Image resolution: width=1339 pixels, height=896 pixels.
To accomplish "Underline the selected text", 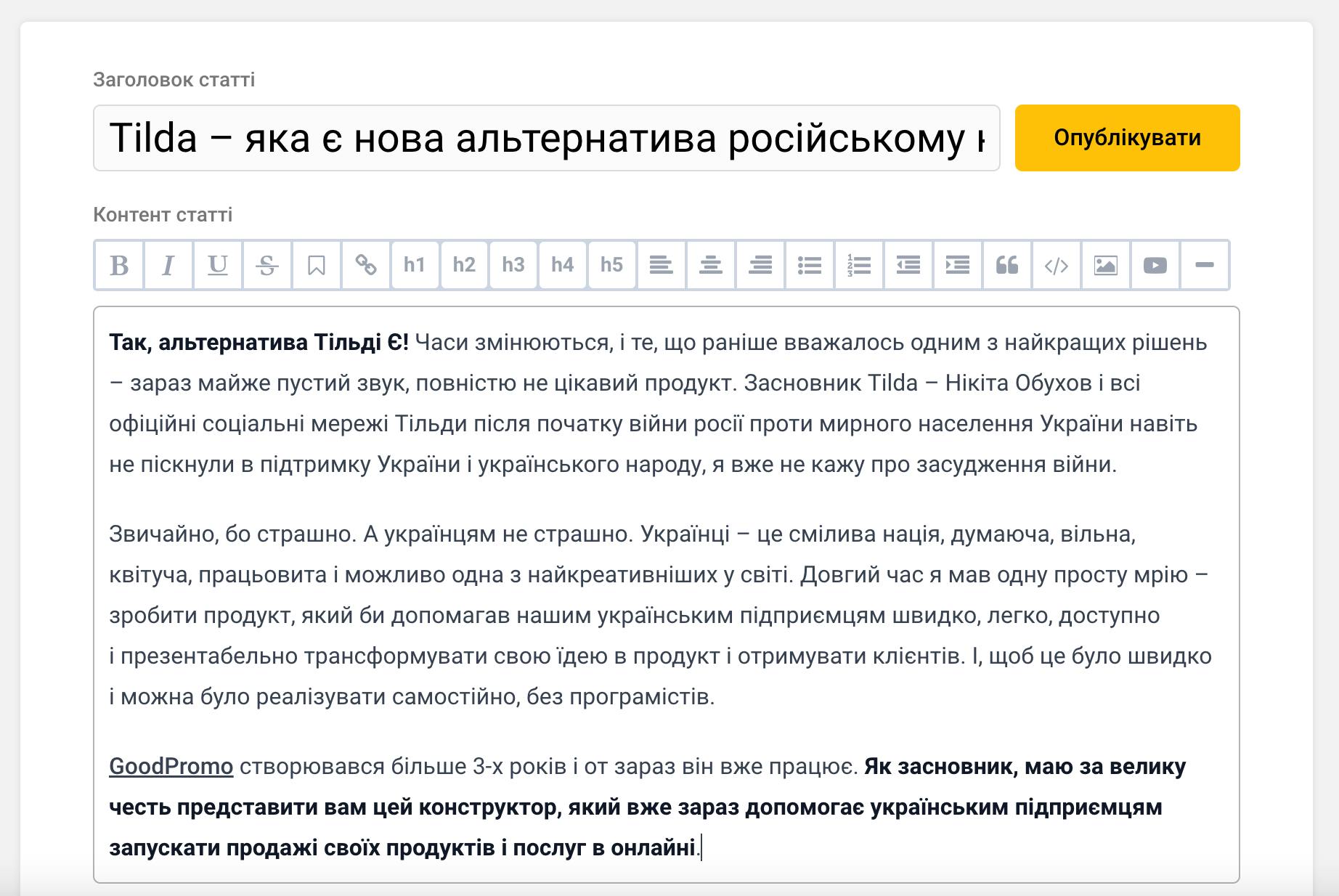I will pyautogui.click(x=218, y=265).
